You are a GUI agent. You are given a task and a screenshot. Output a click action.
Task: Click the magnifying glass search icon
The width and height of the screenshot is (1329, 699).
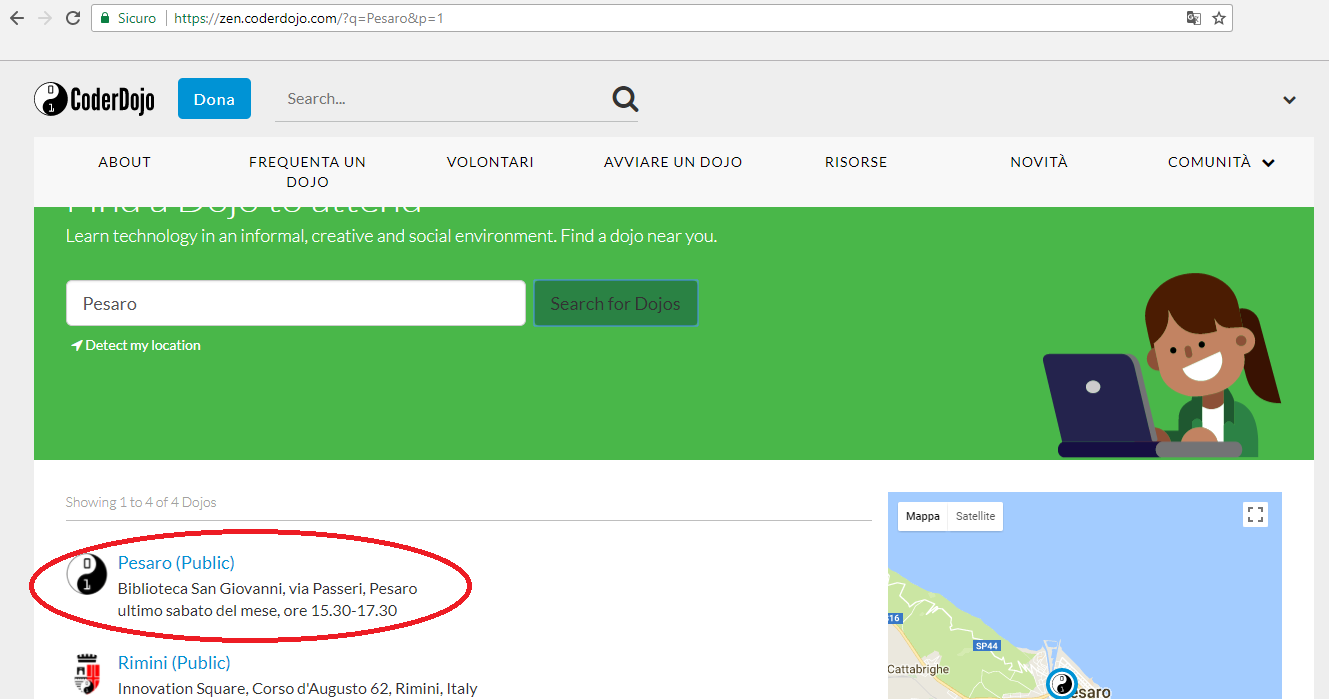tap(625, 98)
